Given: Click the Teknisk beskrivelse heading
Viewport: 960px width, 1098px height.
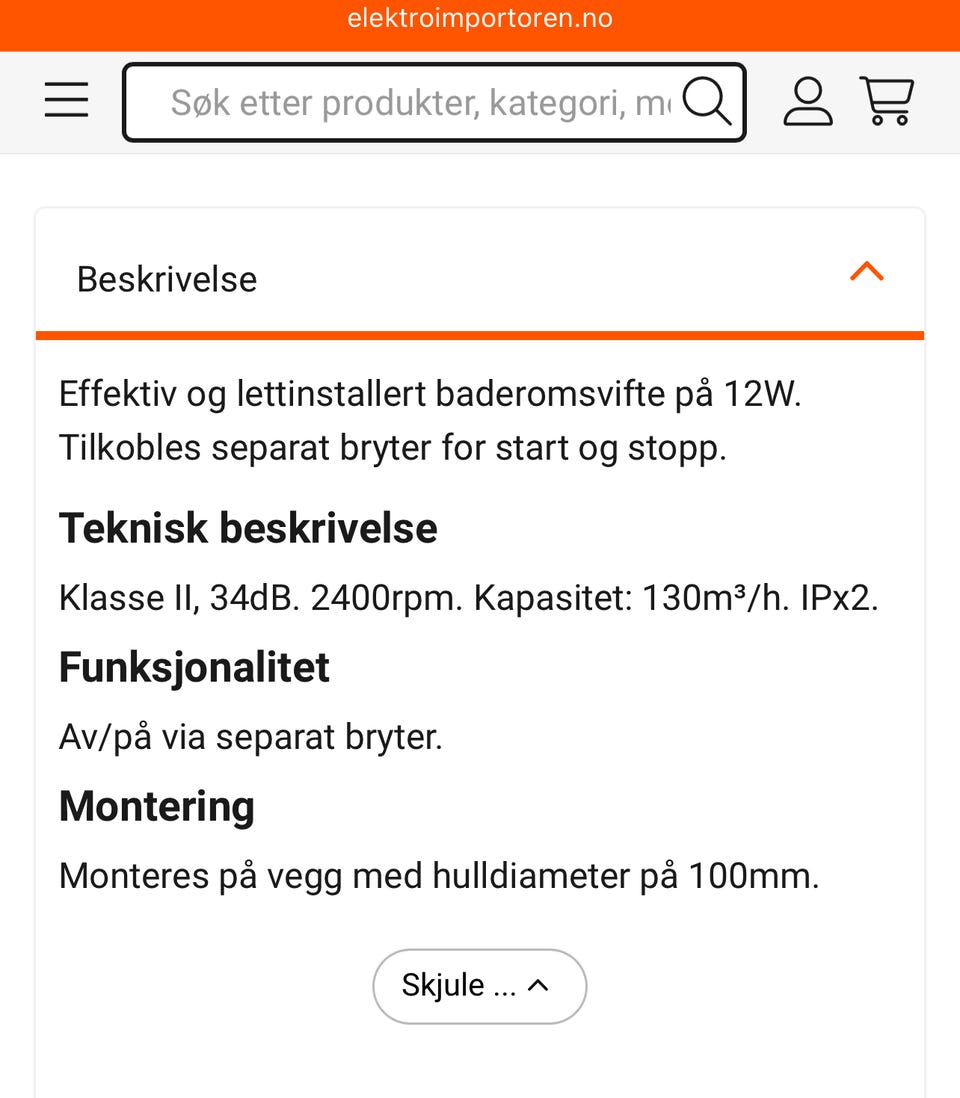Looking at the screenshot, I should click(248, 528).
